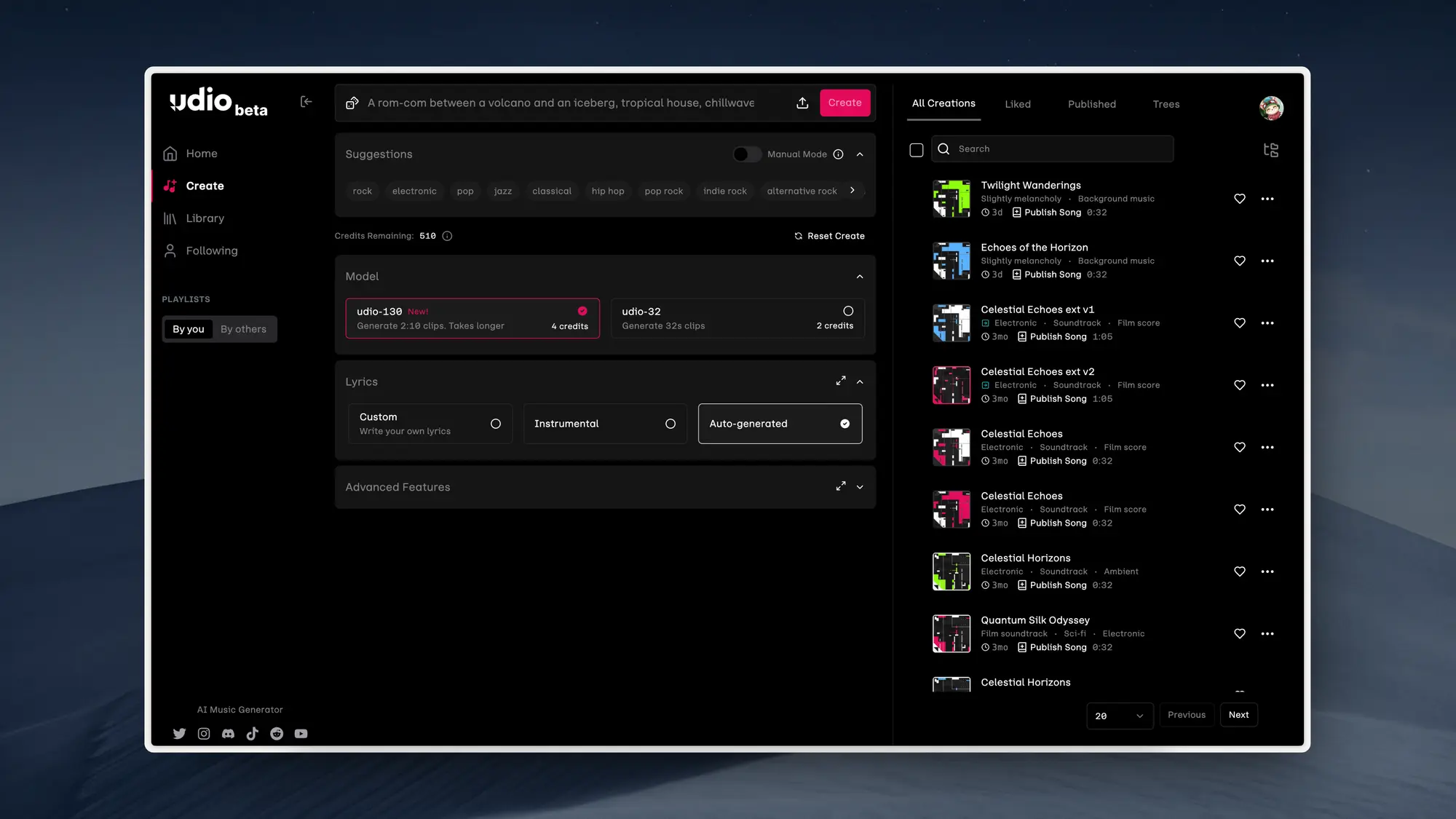Image resolution: width=1456 pixels, height=819 pixels.
Task: Enable Manual Mode
Action: point(746,154)
